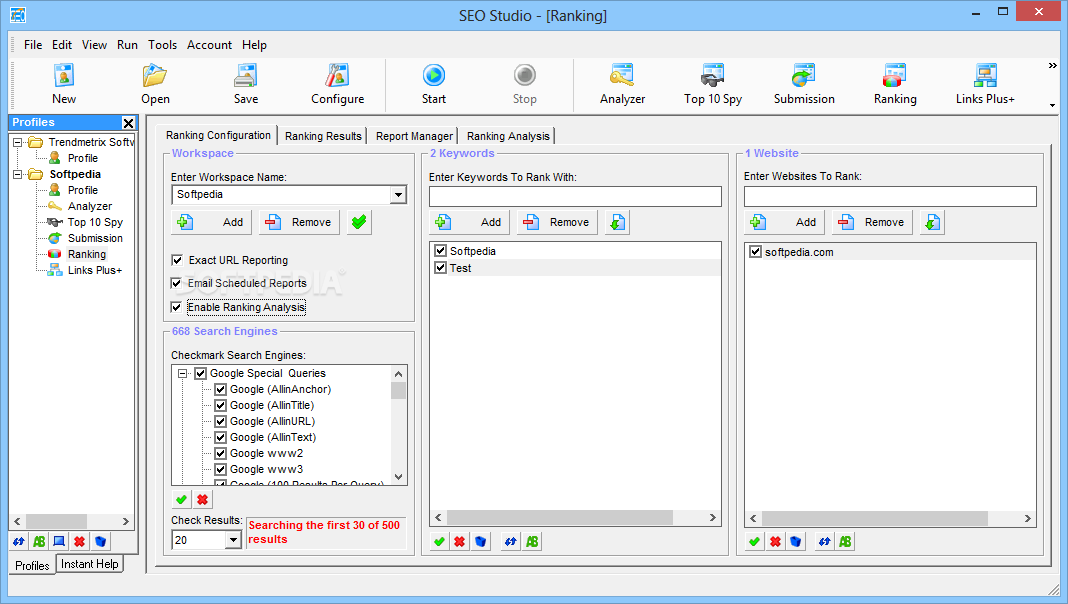1068x604 pixels.
Task: Start the ranking run
Action: pos(434,84)
